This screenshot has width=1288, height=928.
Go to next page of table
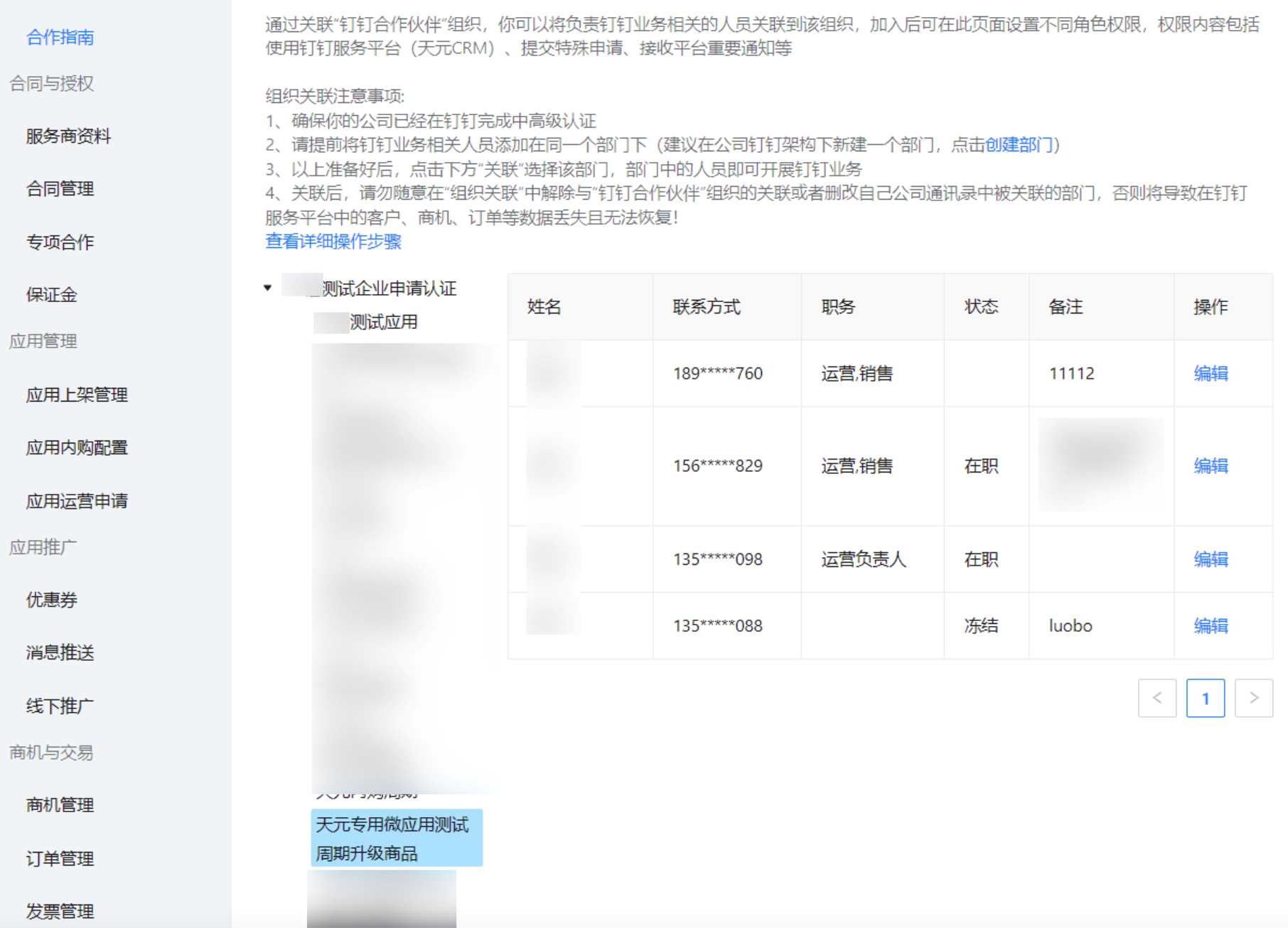tap(1254, 698)
